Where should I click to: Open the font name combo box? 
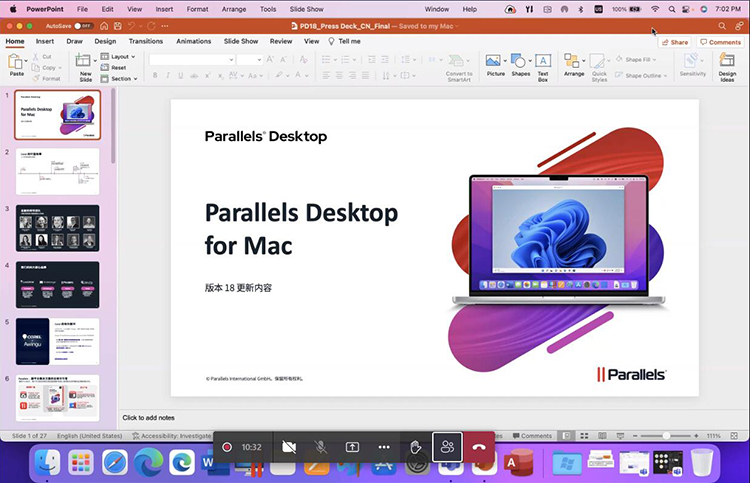192,60
